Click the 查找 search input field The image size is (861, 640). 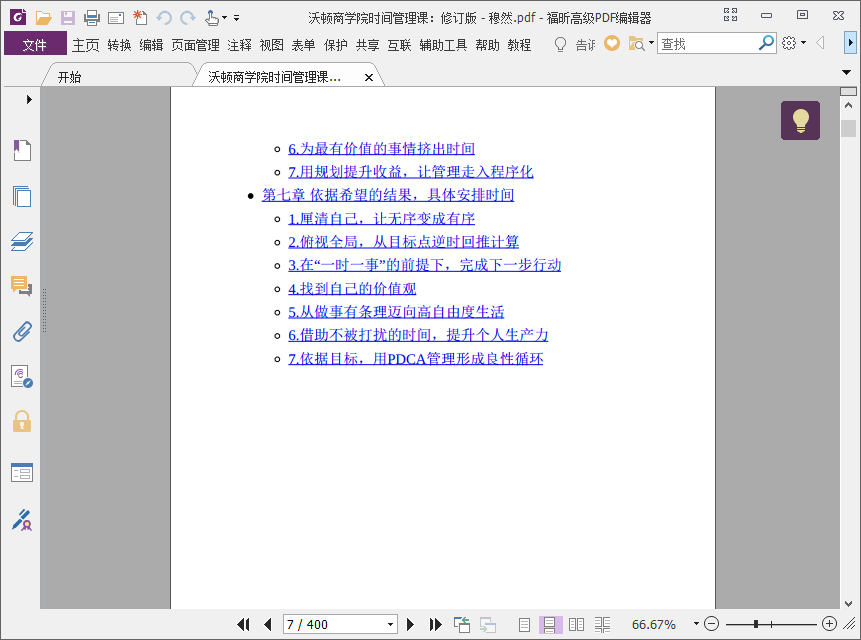[707, 43]
